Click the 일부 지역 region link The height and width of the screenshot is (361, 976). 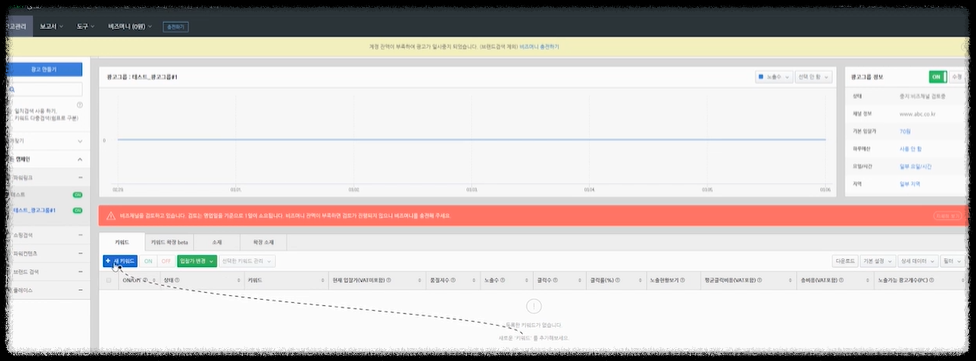[x=910, y=184]
